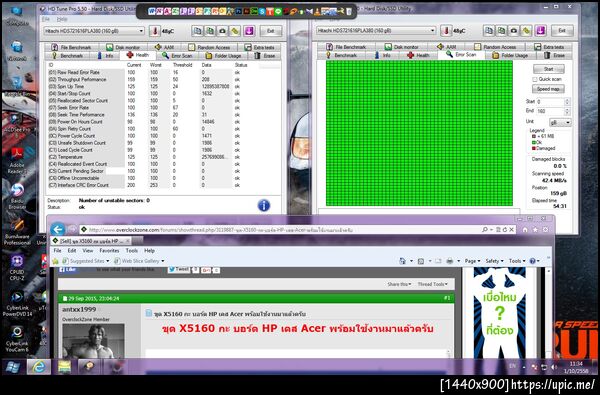Open drive selector in left HD Tune window
This screenshot has height=395, width=600.
tap(94, 31)
